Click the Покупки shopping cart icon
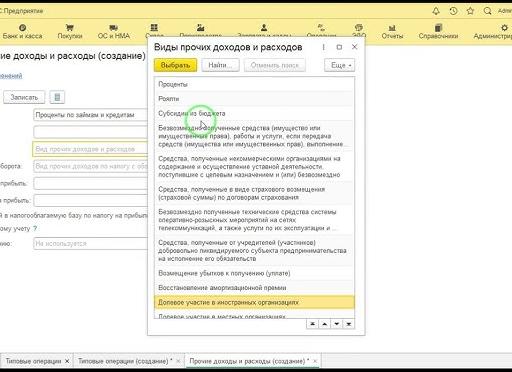The image size is (512, 372). point(70,28)
